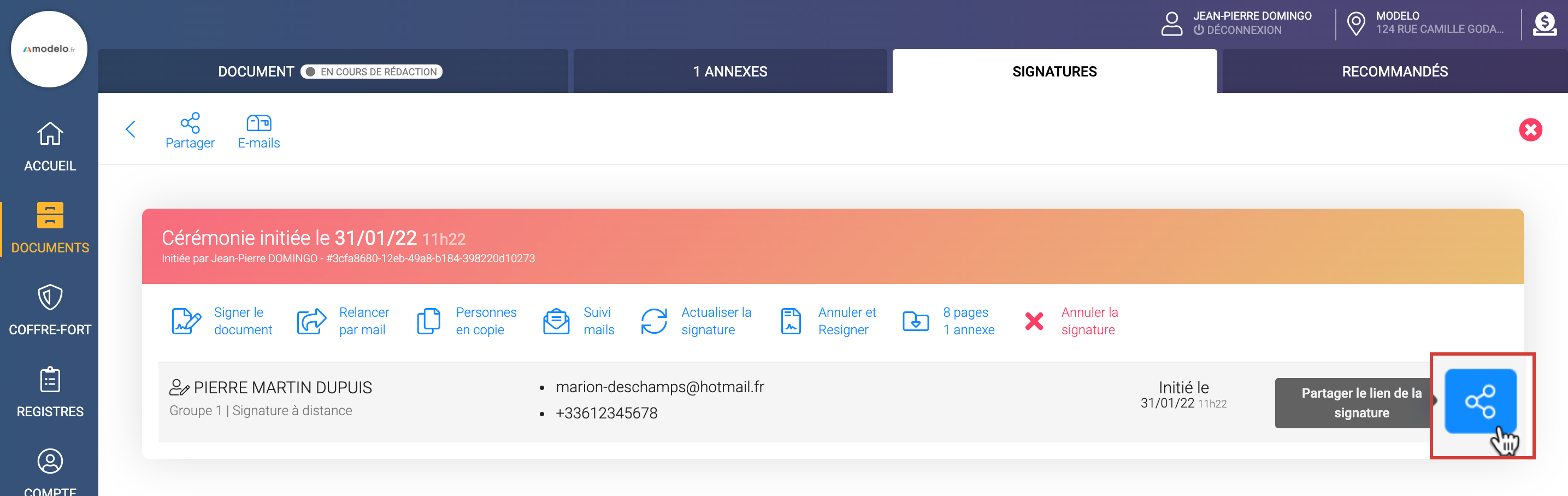Open Suivi mails tracking
Viewport: 1568px width, 496px height.
[x=578, y=321]
